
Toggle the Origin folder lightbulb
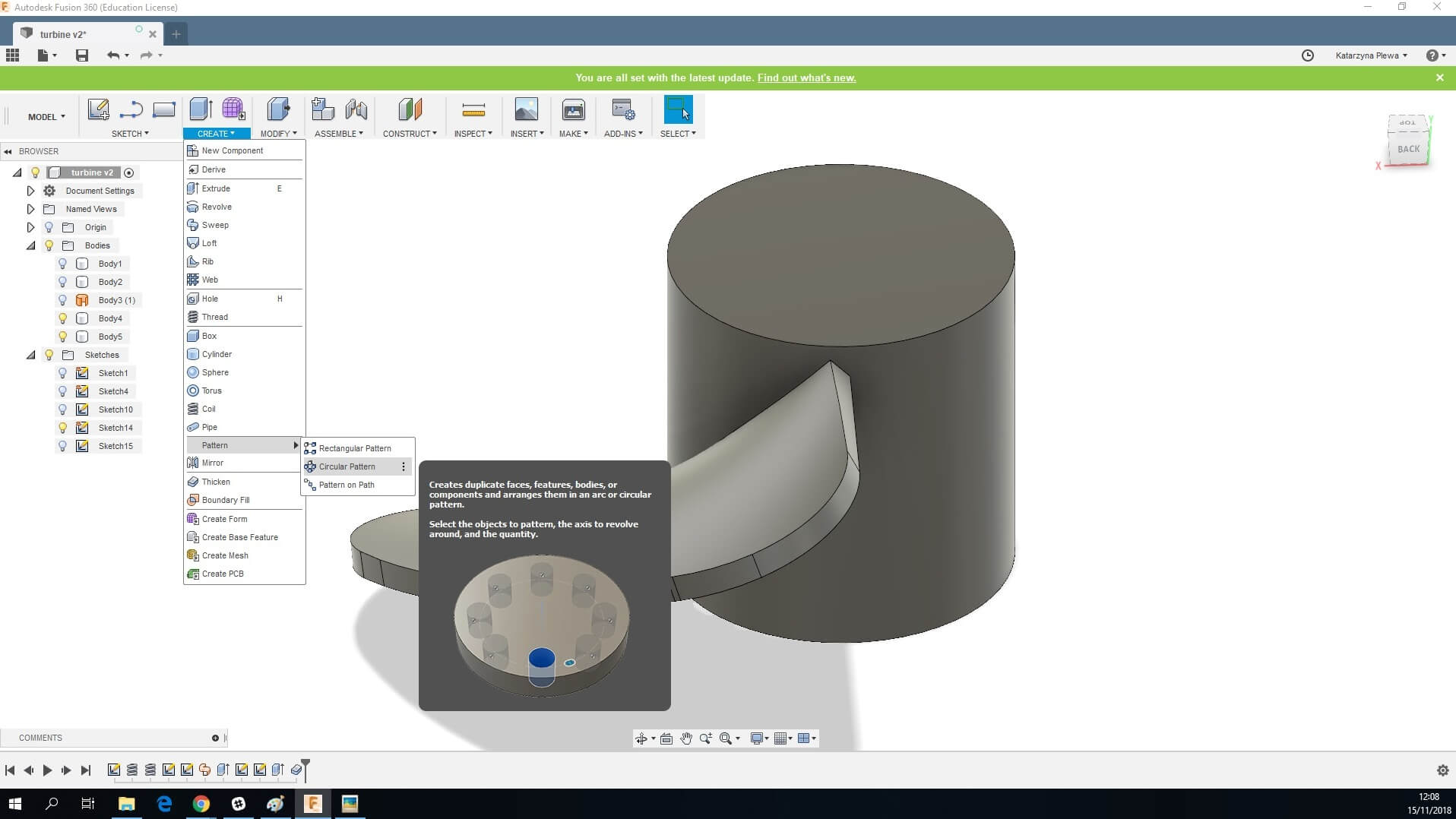(49, 227)
